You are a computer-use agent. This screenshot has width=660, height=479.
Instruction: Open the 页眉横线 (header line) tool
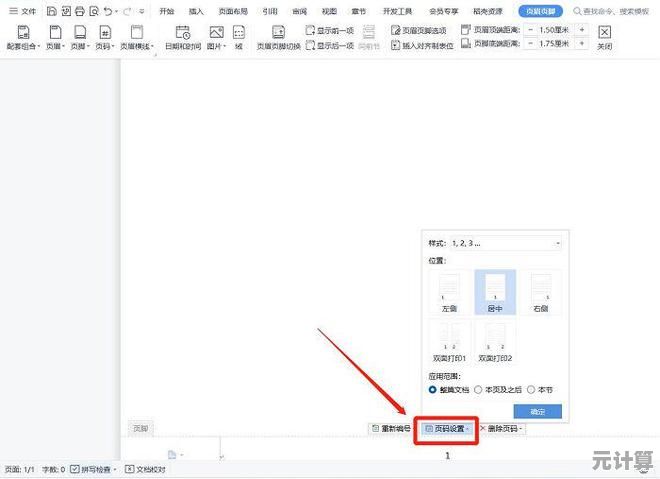point(135,32)
